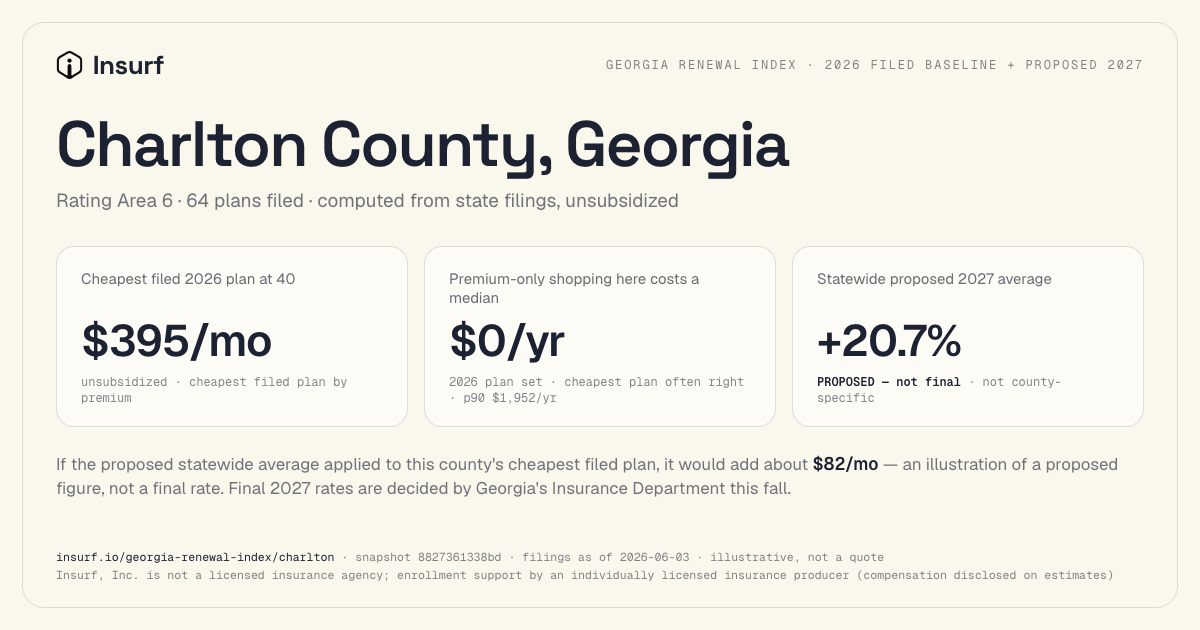
Task: Click the PROPOSED — not final label
Action: (889, 382)
